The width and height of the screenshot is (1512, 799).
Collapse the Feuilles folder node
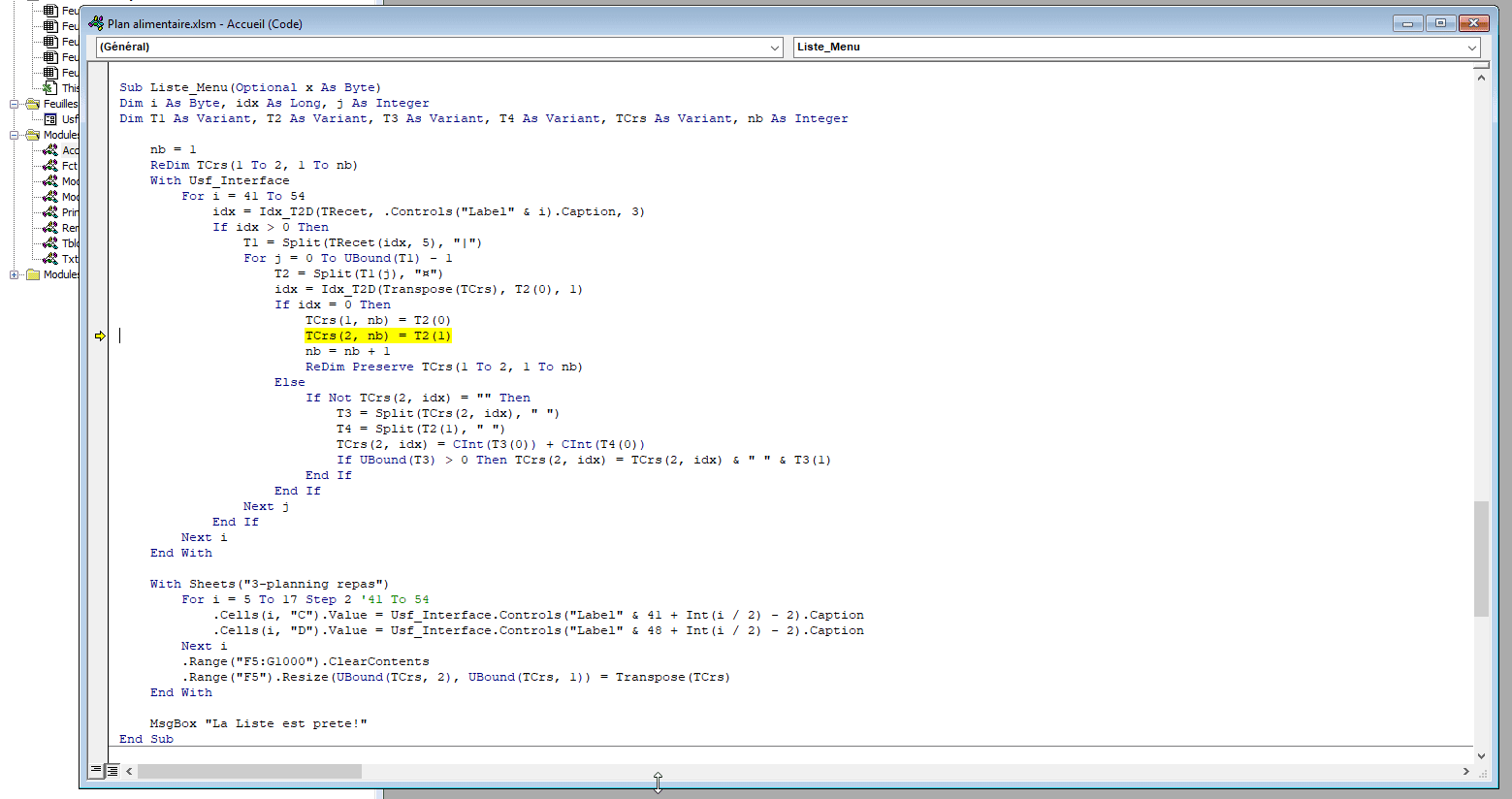[15, 104]
